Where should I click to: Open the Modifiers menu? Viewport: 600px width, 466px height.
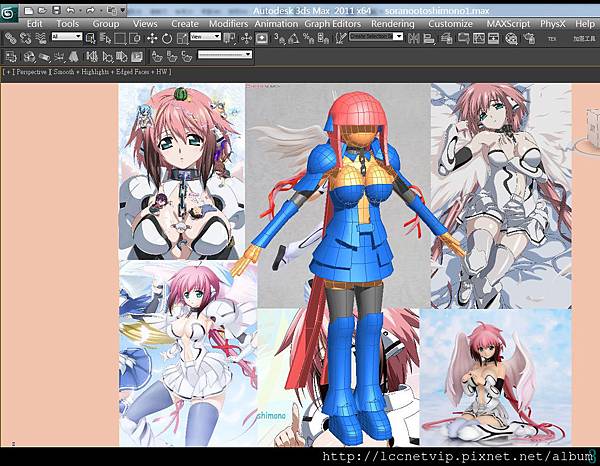pyautogui.click(x=228, y=24)
